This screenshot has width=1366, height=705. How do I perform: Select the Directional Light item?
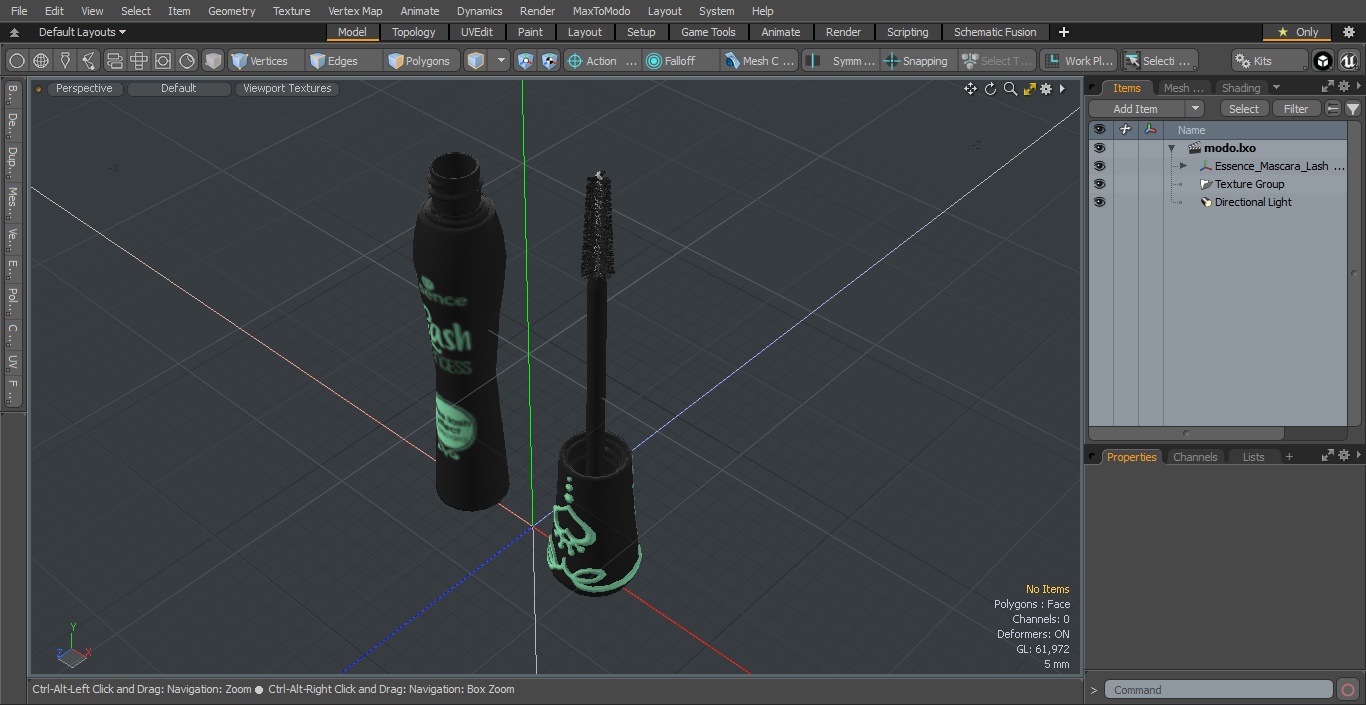pos(1253,202)
